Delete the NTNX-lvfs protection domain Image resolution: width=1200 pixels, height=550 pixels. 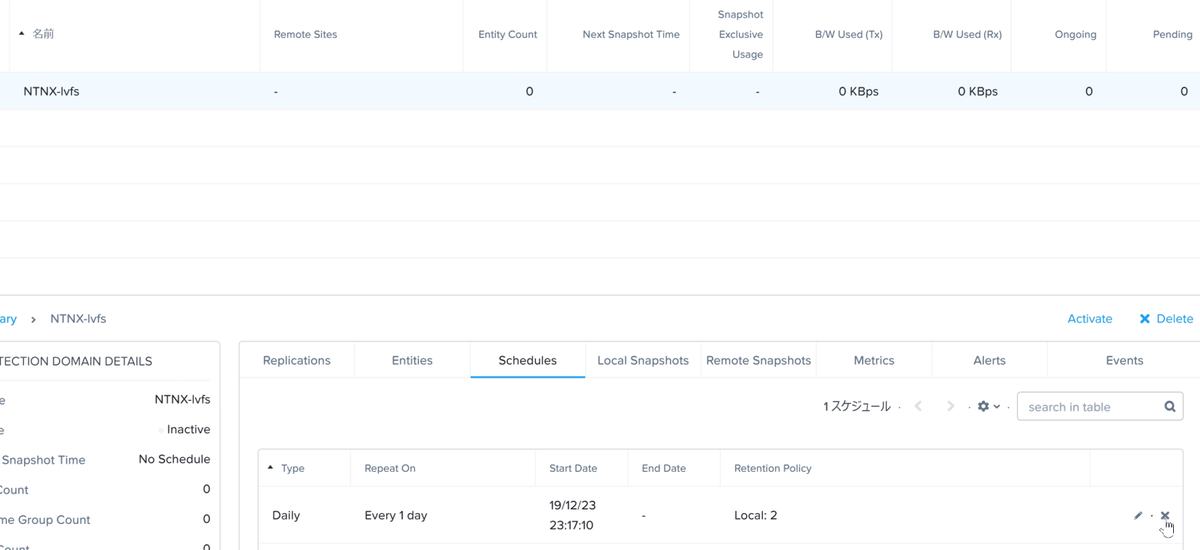[x=1166, y=319]
